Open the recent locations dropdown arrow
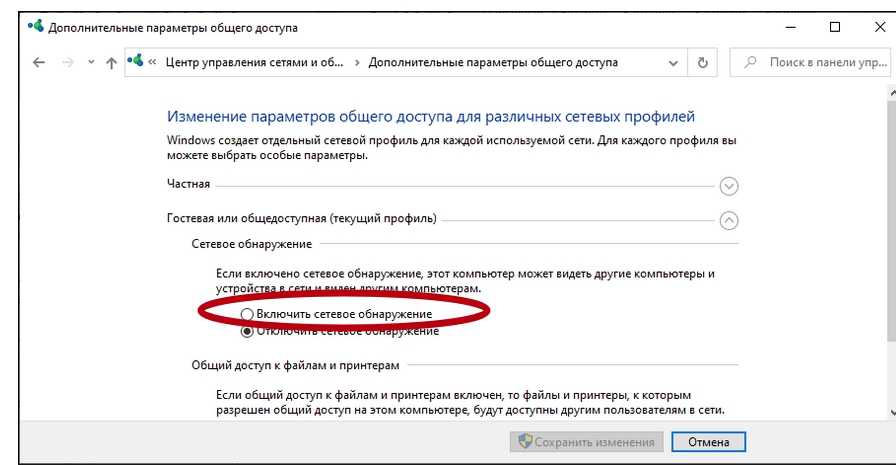The image size is (896, 465). (91, 62)
